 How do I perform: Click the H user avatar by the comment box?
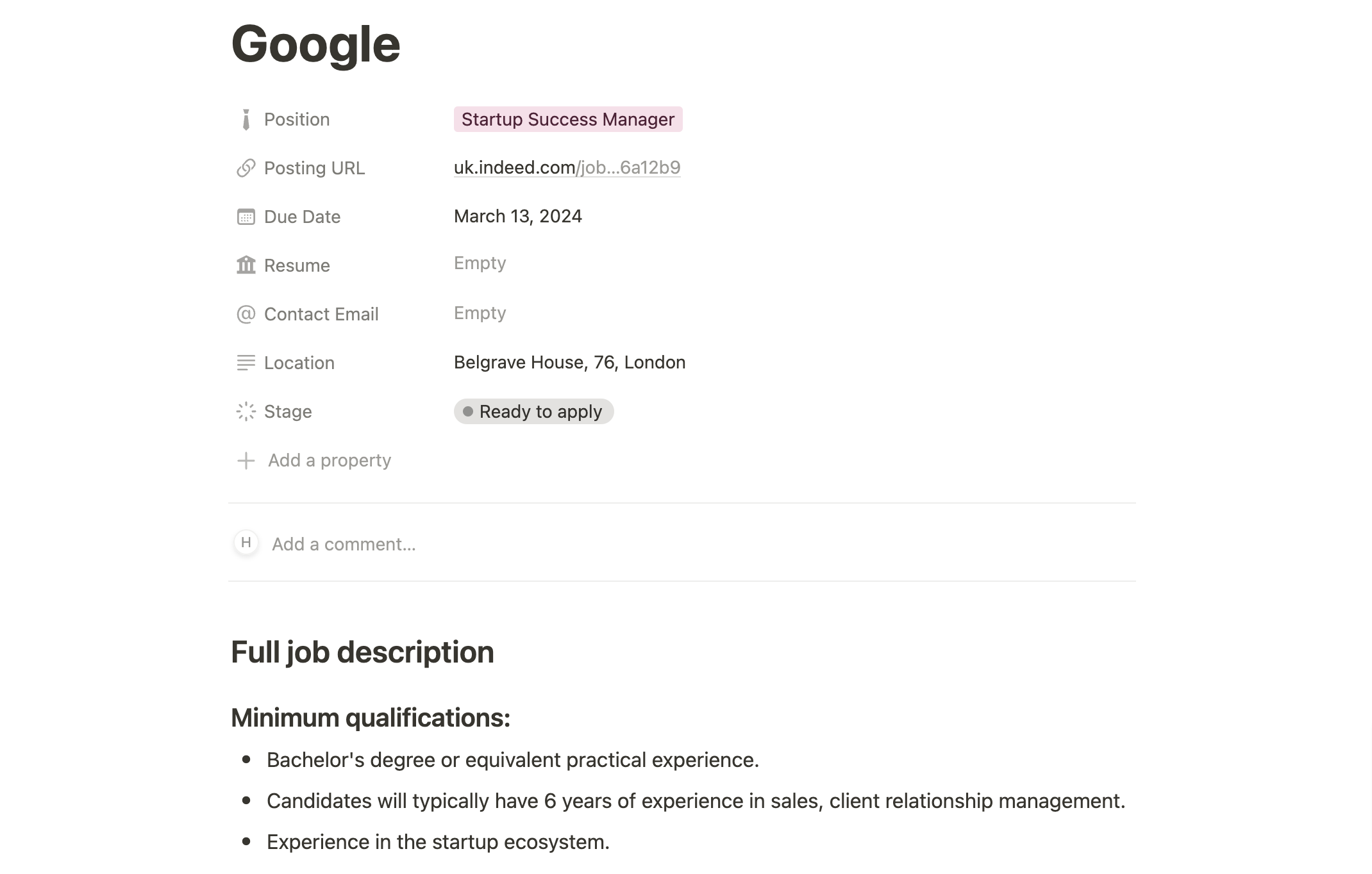click(246, 543)
